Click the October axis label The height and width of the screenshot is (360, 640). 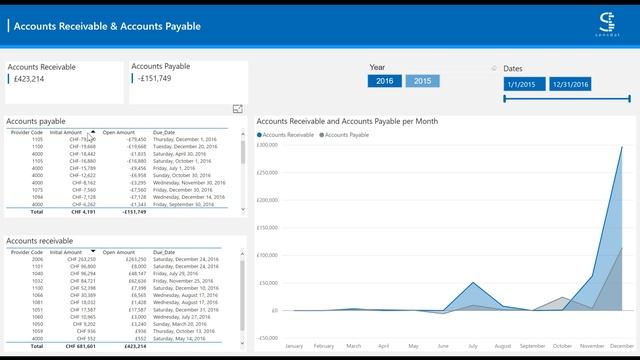click(562, 346)
